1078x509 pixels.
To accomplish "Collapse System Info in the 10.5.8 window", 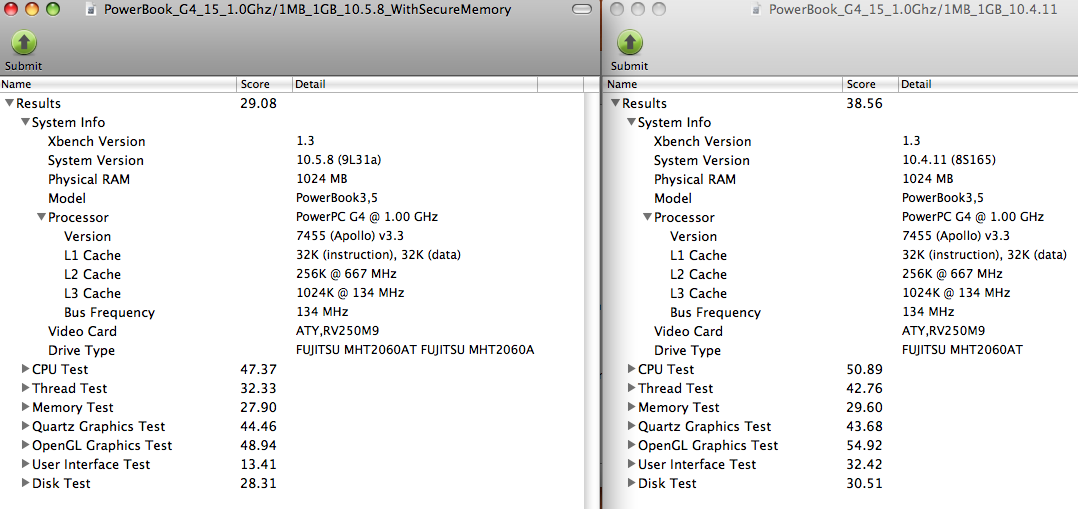I will 25,123.
